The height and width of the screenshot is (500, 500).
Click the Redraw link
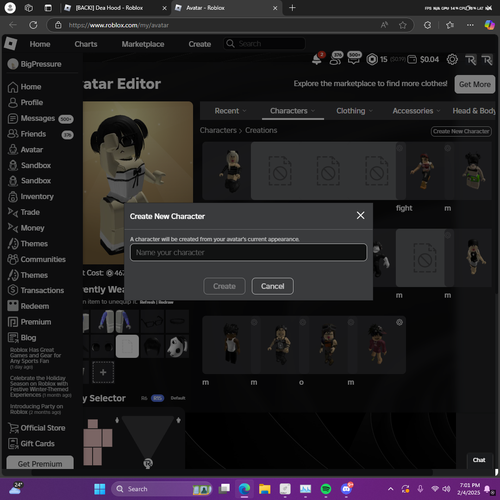click(166, 302)
